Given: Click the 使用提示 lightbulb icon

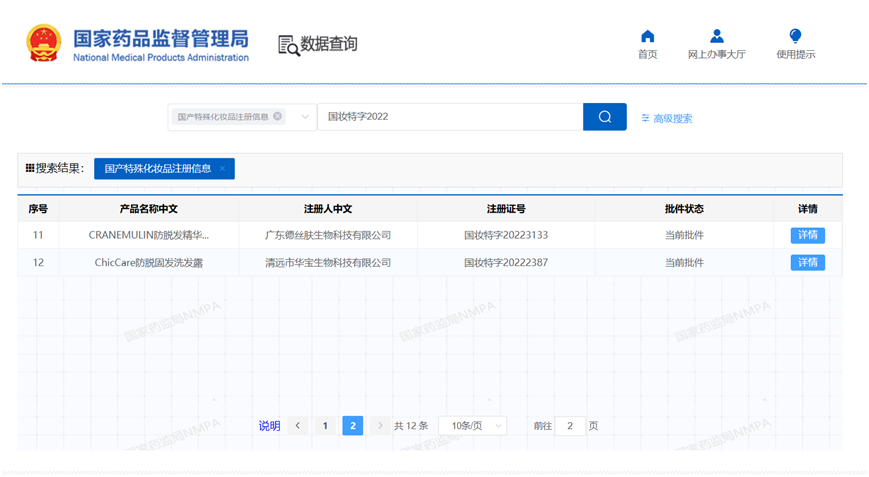Looking at the screenshot, I should tap(795, 37).
